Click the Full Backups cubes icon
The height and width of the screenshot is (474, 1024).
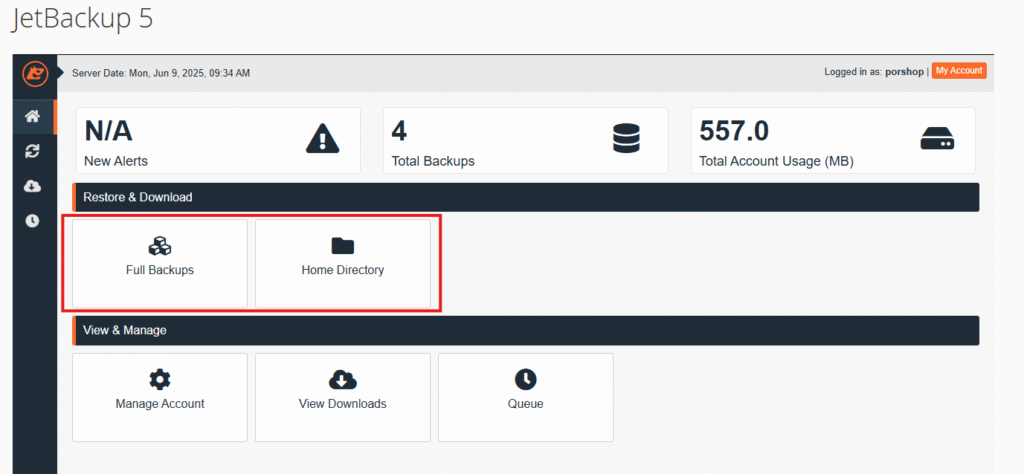click(x=160, y=246)
